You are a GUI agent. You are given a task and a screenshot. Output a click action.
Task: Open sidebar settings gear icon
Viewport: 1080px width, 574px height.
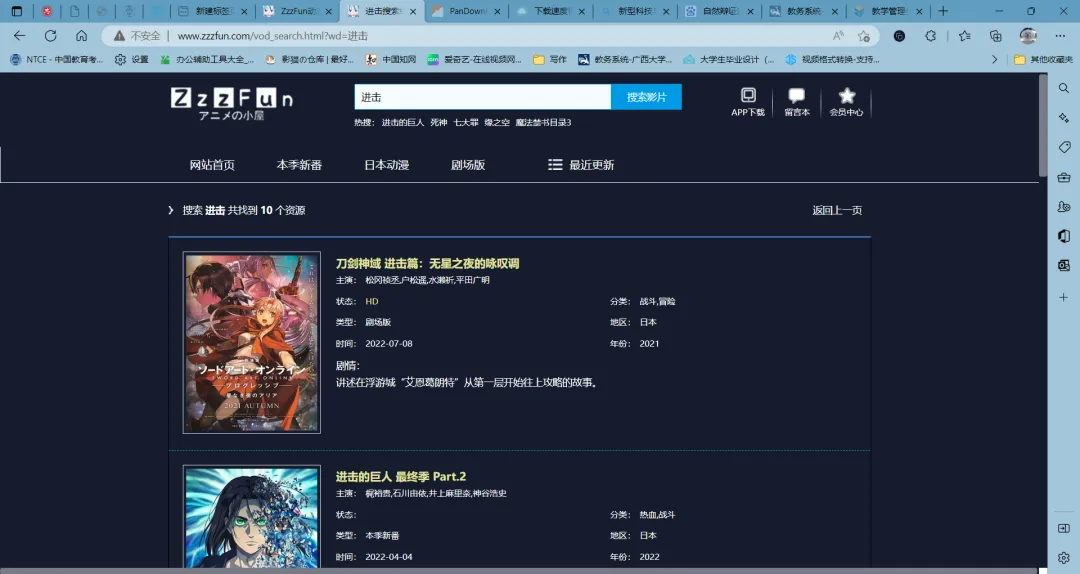[1064, 557]
